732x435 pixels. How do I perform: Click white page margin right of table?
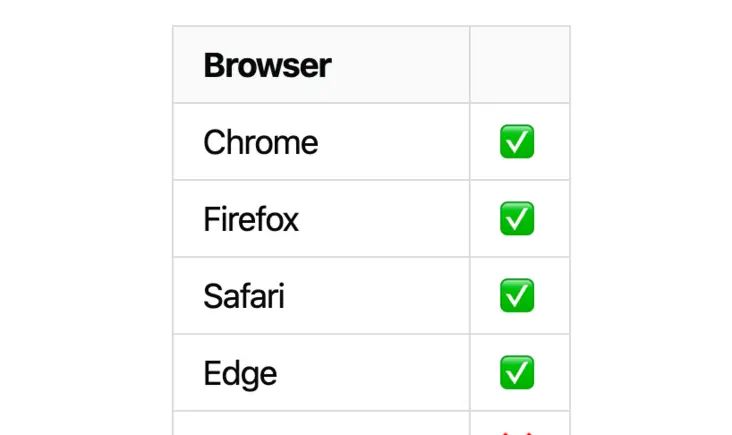(x=650, y=220)
